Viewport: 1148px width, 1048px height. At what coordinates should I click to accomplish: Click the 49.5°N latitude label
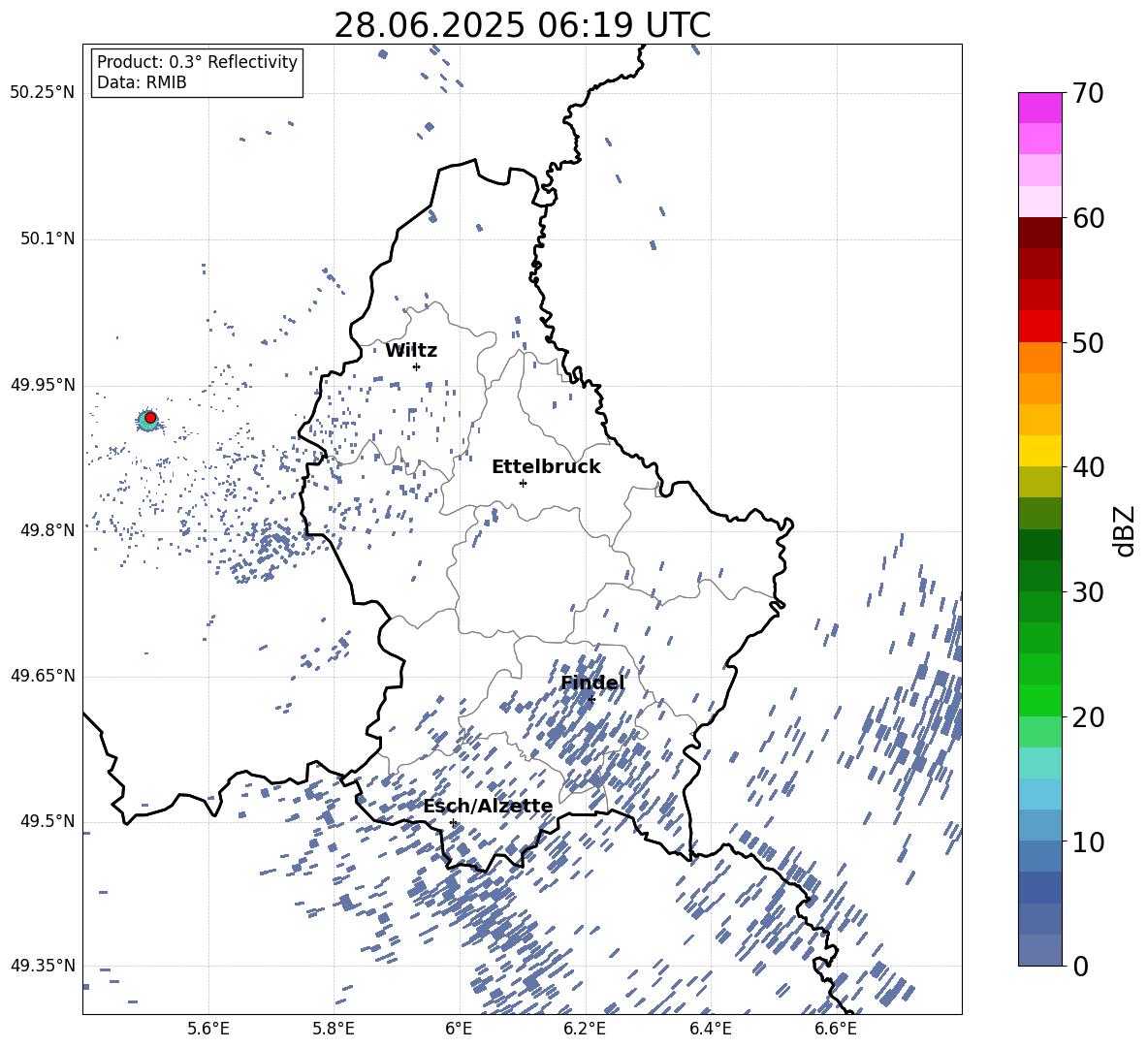pos(48,821)
